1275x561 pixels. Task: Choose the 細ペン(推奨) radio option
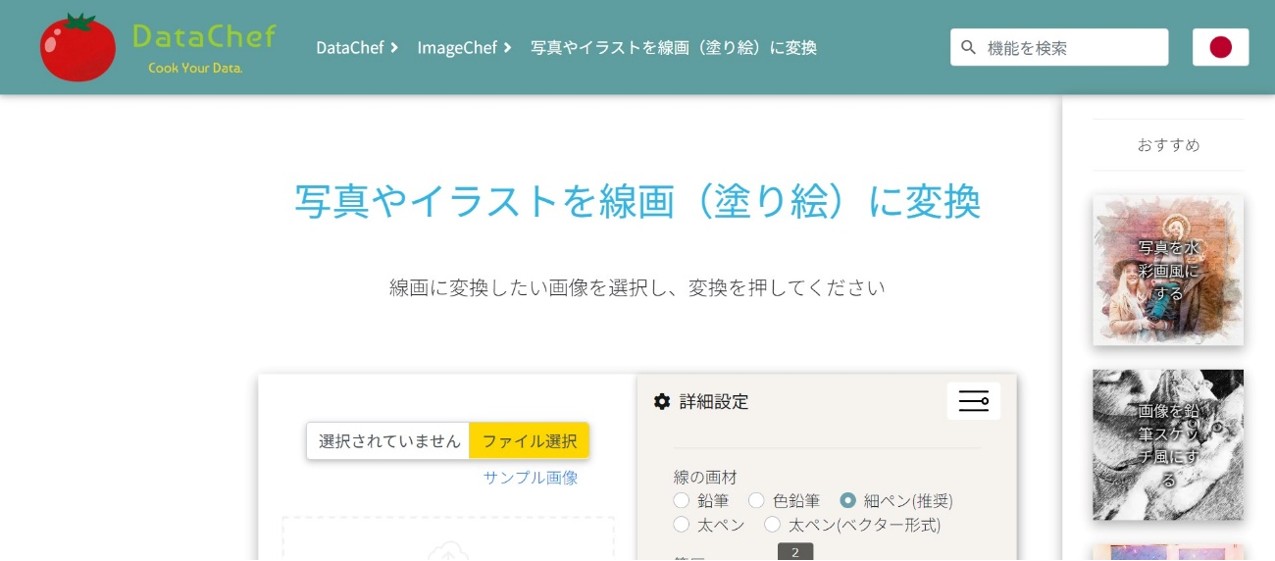(848, 500)
